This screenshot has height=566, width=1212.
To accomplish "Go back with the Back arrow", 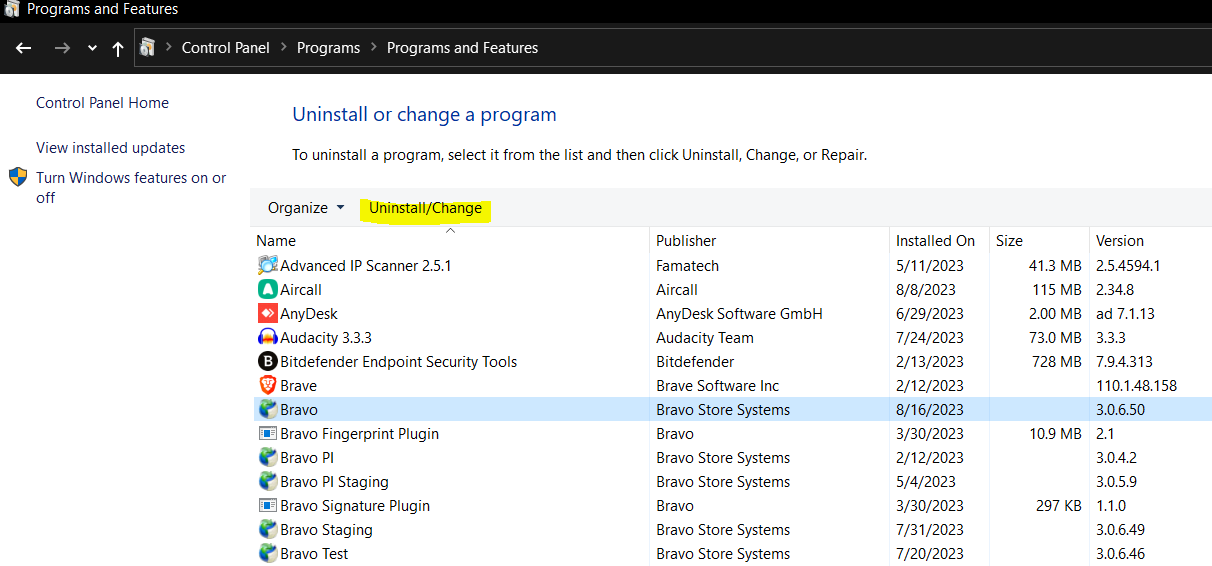I will pos(24,48).
